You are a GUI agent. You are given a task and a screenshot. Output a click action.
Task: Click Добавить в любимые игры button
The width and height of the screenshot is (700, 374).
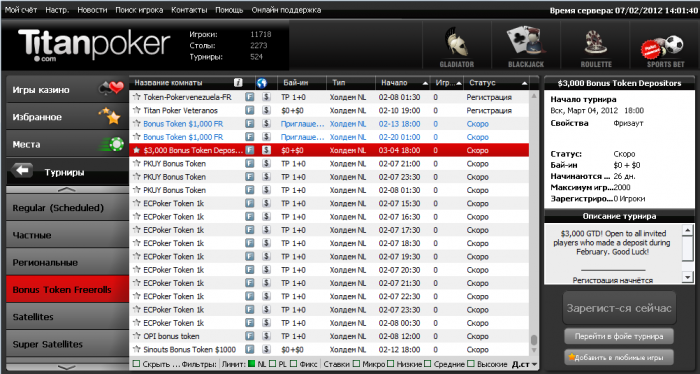pyautogui.click(x=619, y=357)
